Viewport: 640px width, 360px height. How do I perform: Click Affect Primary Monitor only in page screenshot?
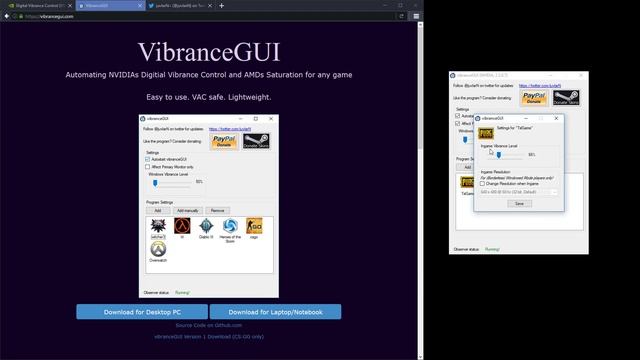click(x=148, y=167)
